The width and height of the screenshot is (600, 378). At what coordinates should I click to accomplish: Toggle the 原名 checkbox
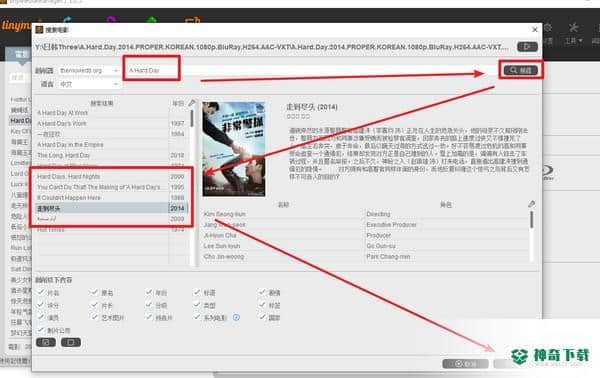[x=94, y=292]
